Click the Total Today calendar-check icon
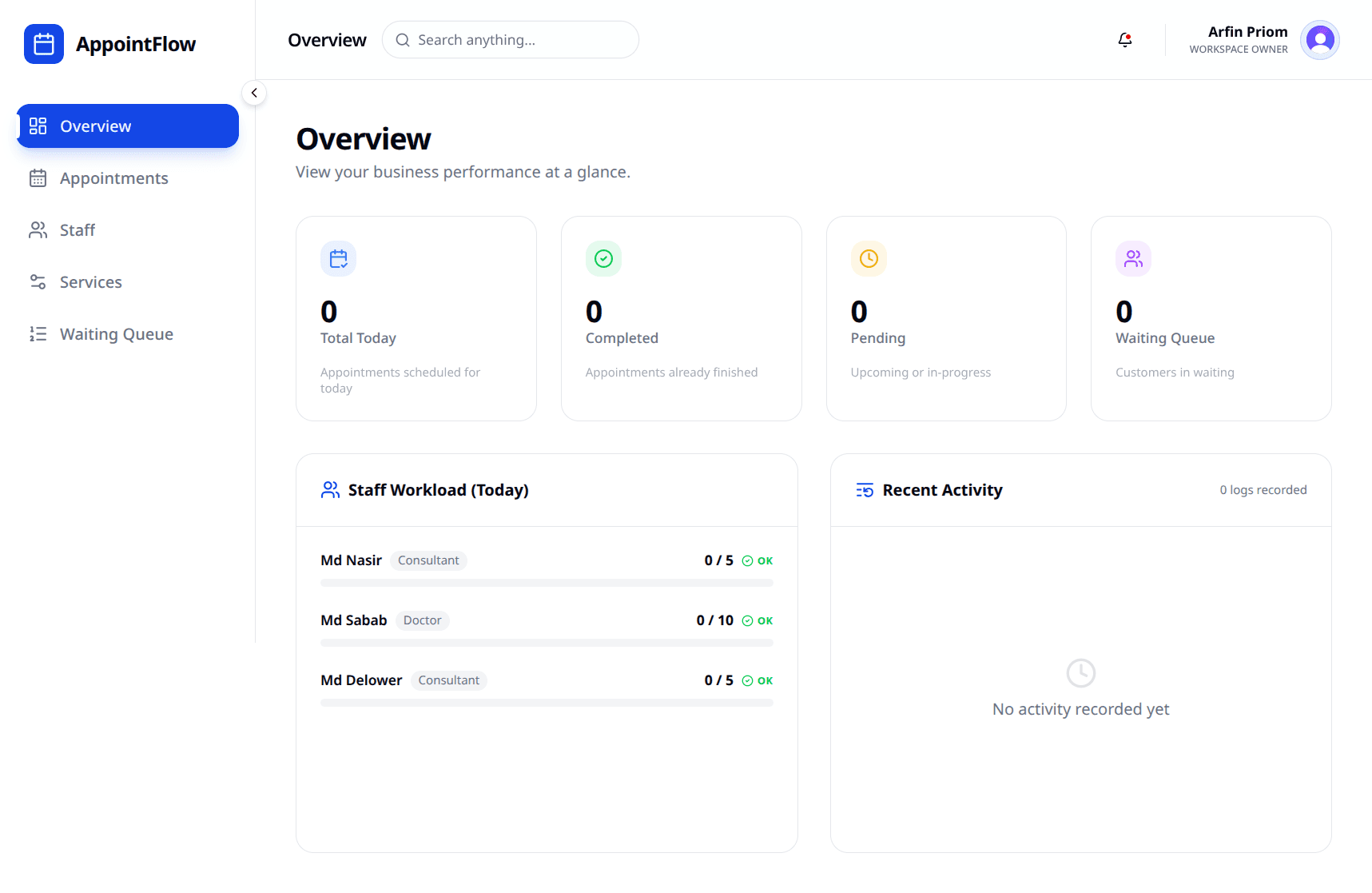 [338, 258]
